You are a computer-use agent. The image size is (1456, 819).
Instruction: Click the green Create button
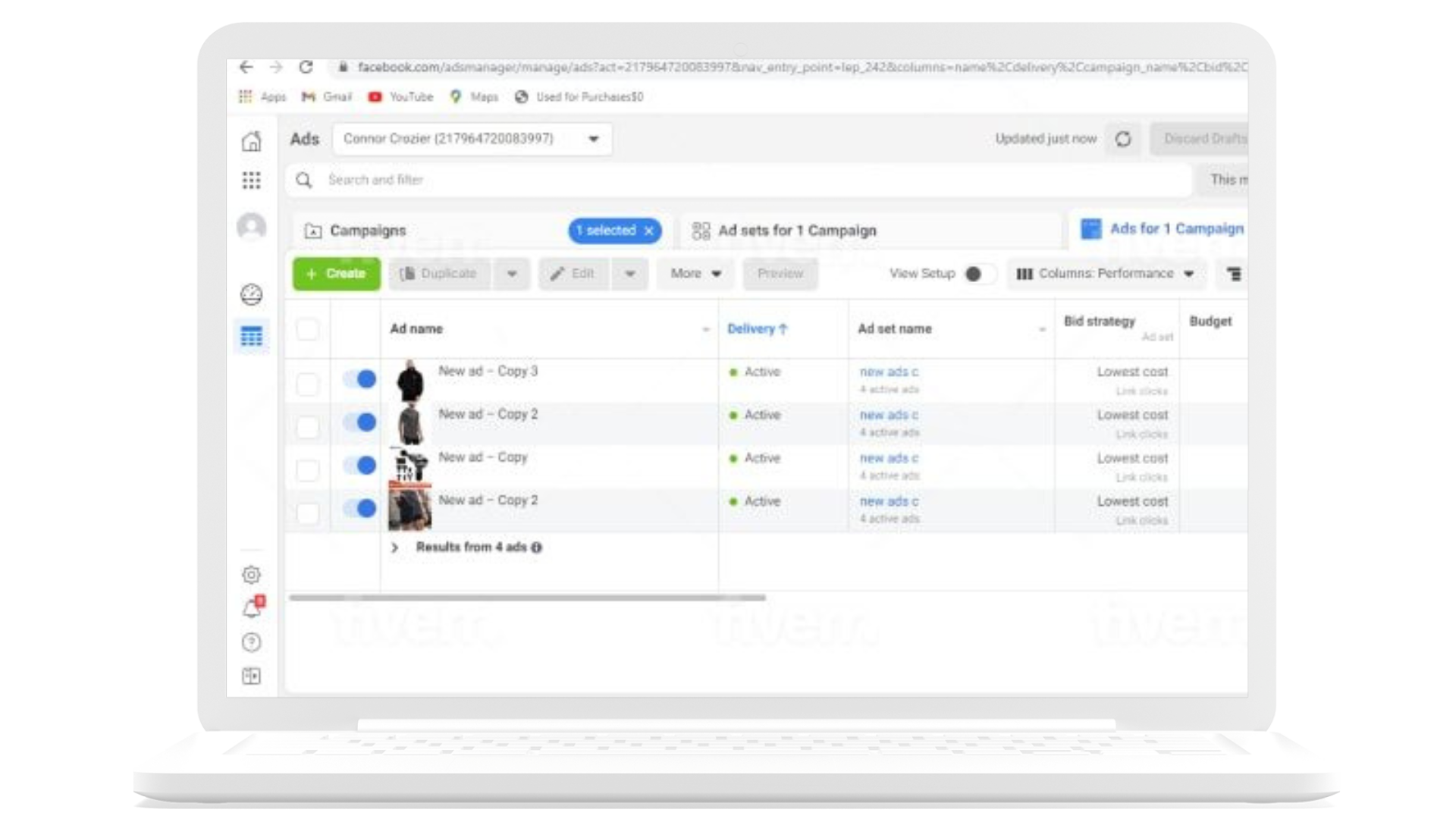tap(337, 274)
